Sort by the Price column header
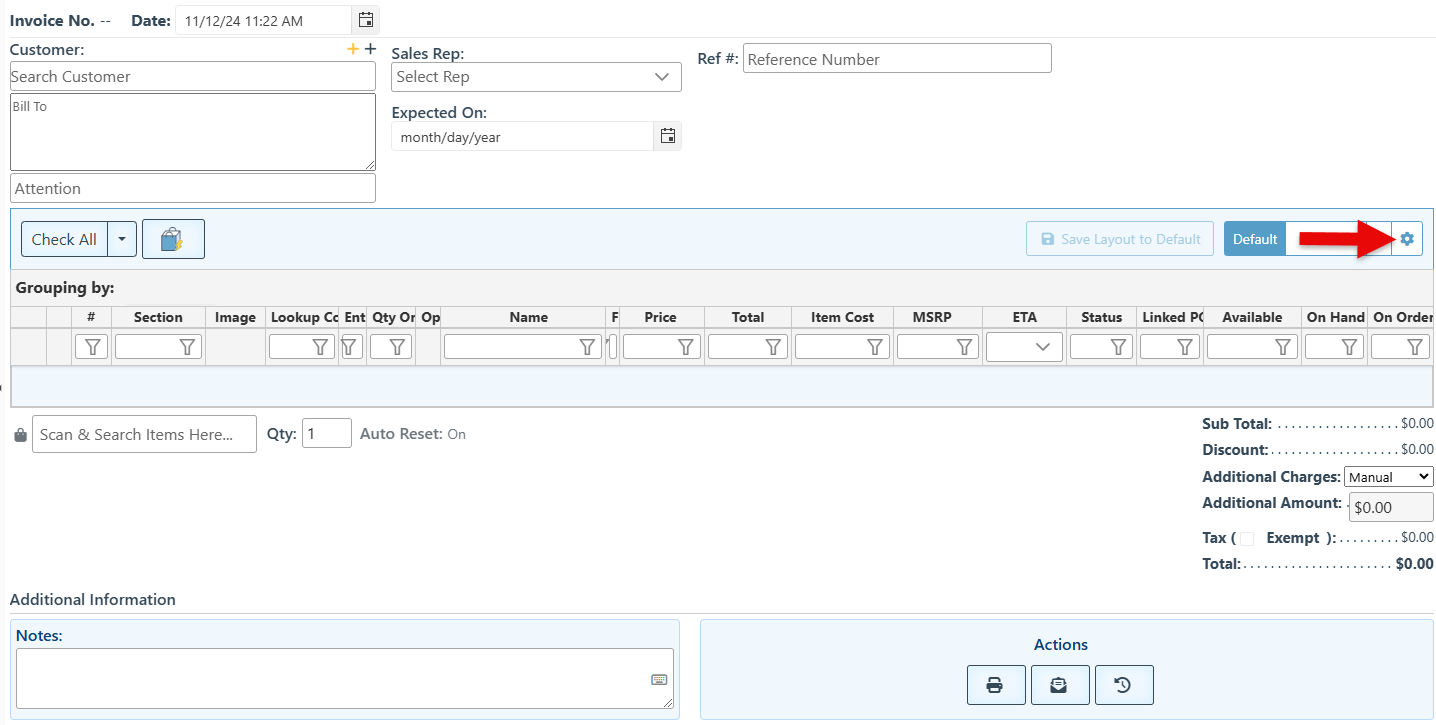Screen dimensions: 1436x725 660,317
